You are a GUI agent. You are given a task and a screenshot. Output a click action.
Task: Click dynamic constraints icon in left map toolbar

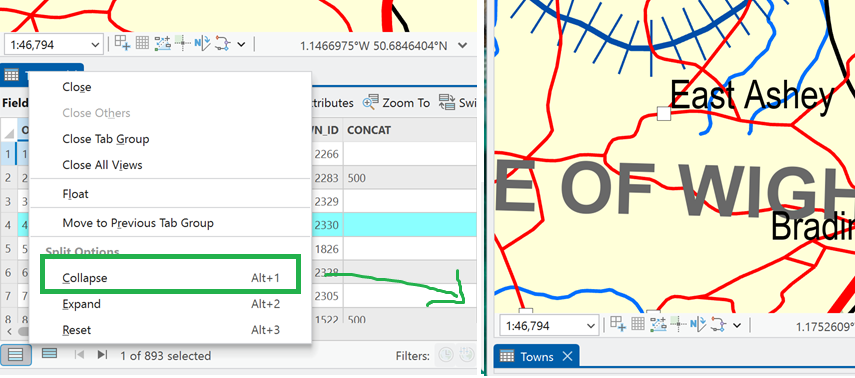(x=222, y=44)
